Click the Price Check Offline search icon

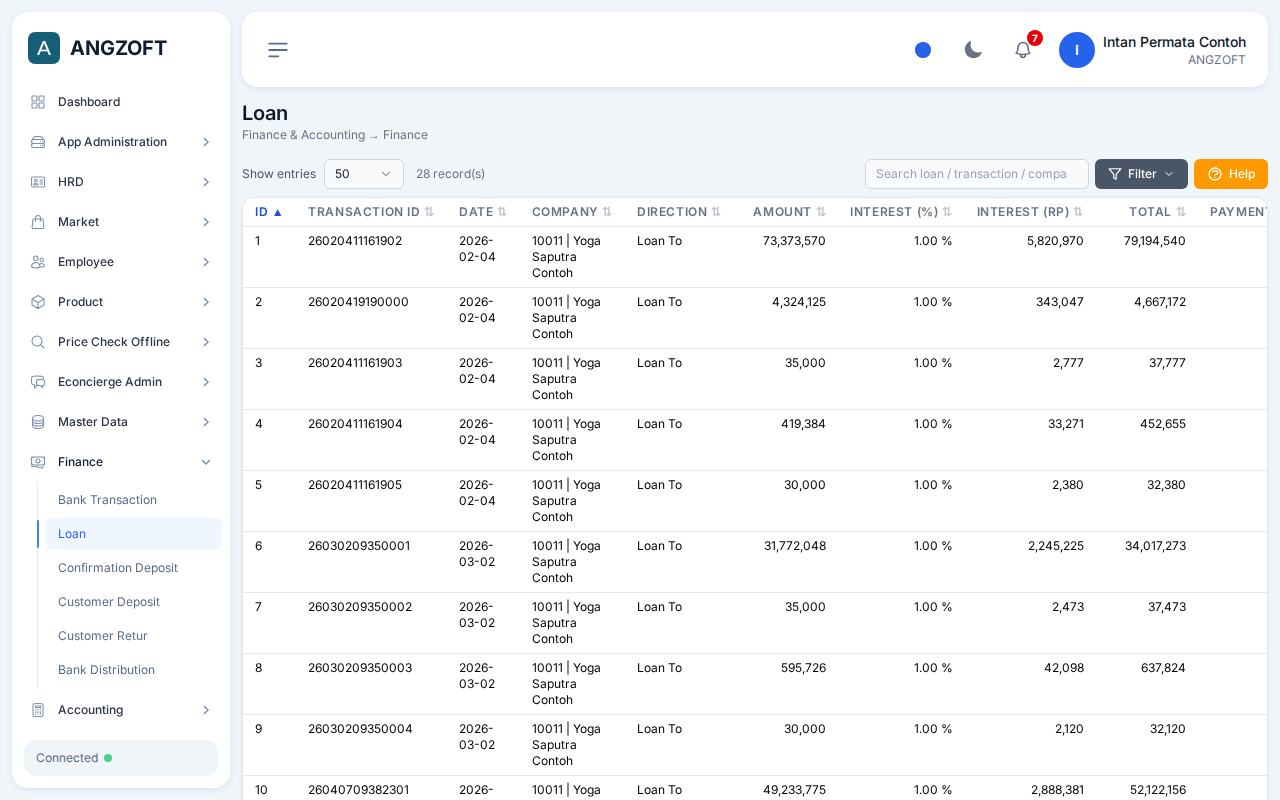[x=38, y=342]
